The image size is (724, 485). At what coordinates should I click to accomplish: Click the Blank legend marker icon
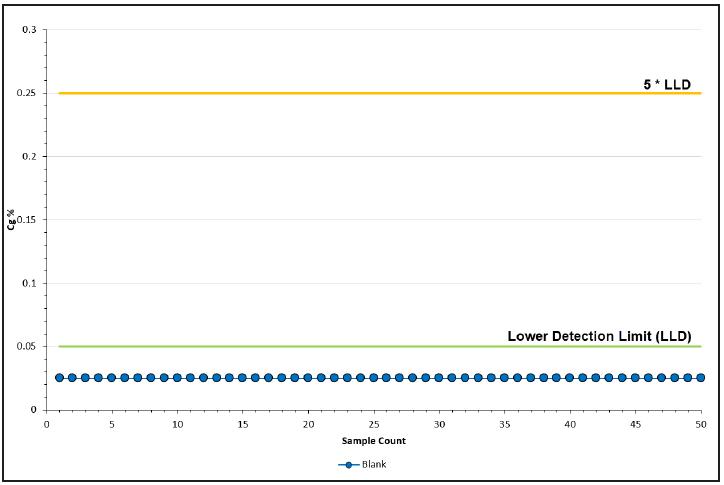click(x=349, y=465)
